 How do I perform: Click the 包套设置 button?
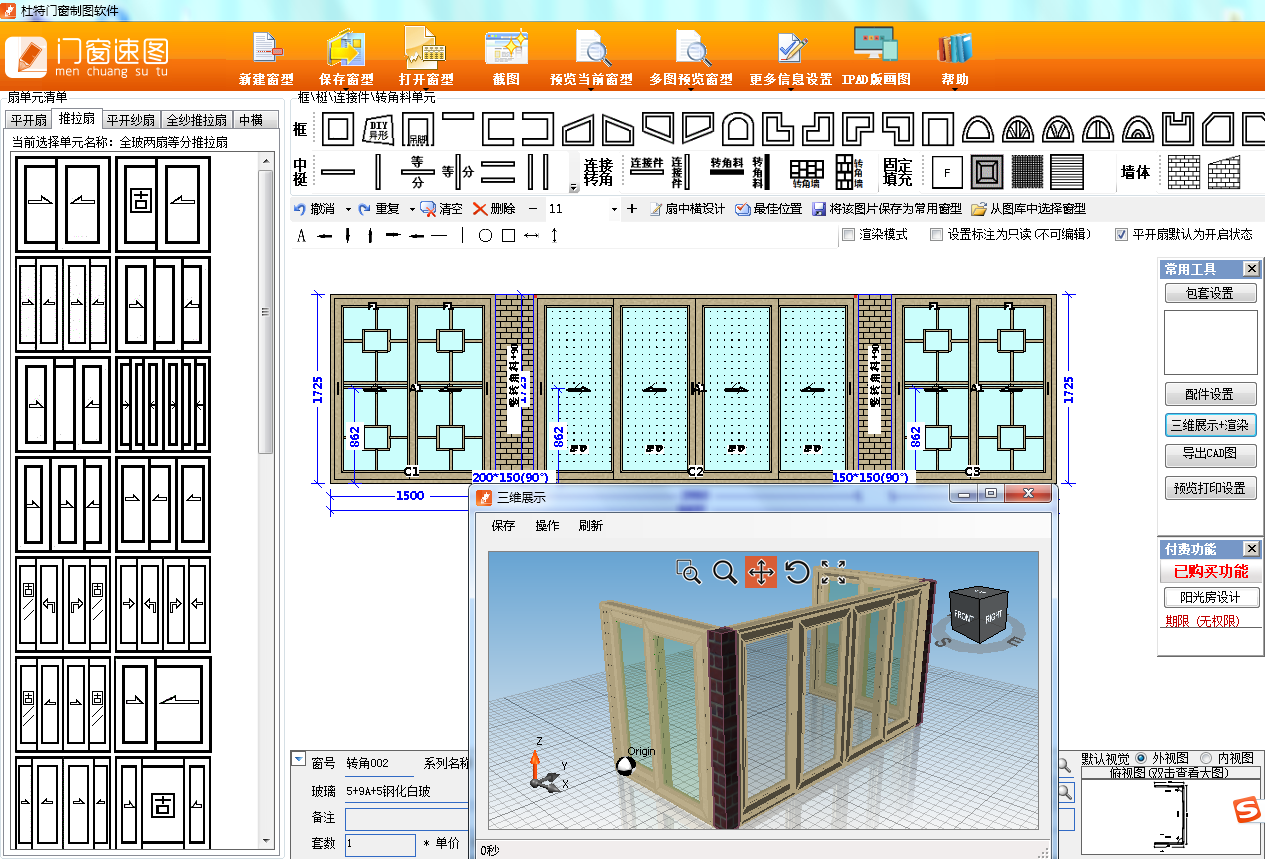1211,293
